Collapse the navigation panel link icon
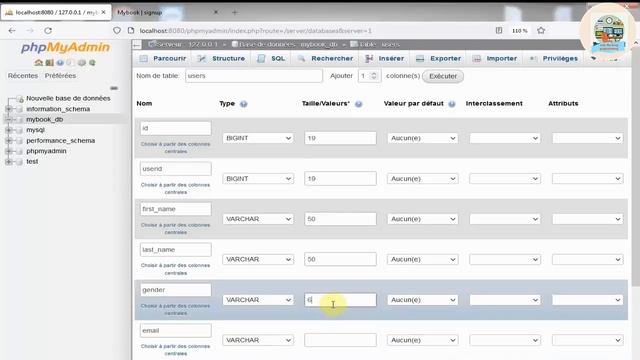 point(114,88)
